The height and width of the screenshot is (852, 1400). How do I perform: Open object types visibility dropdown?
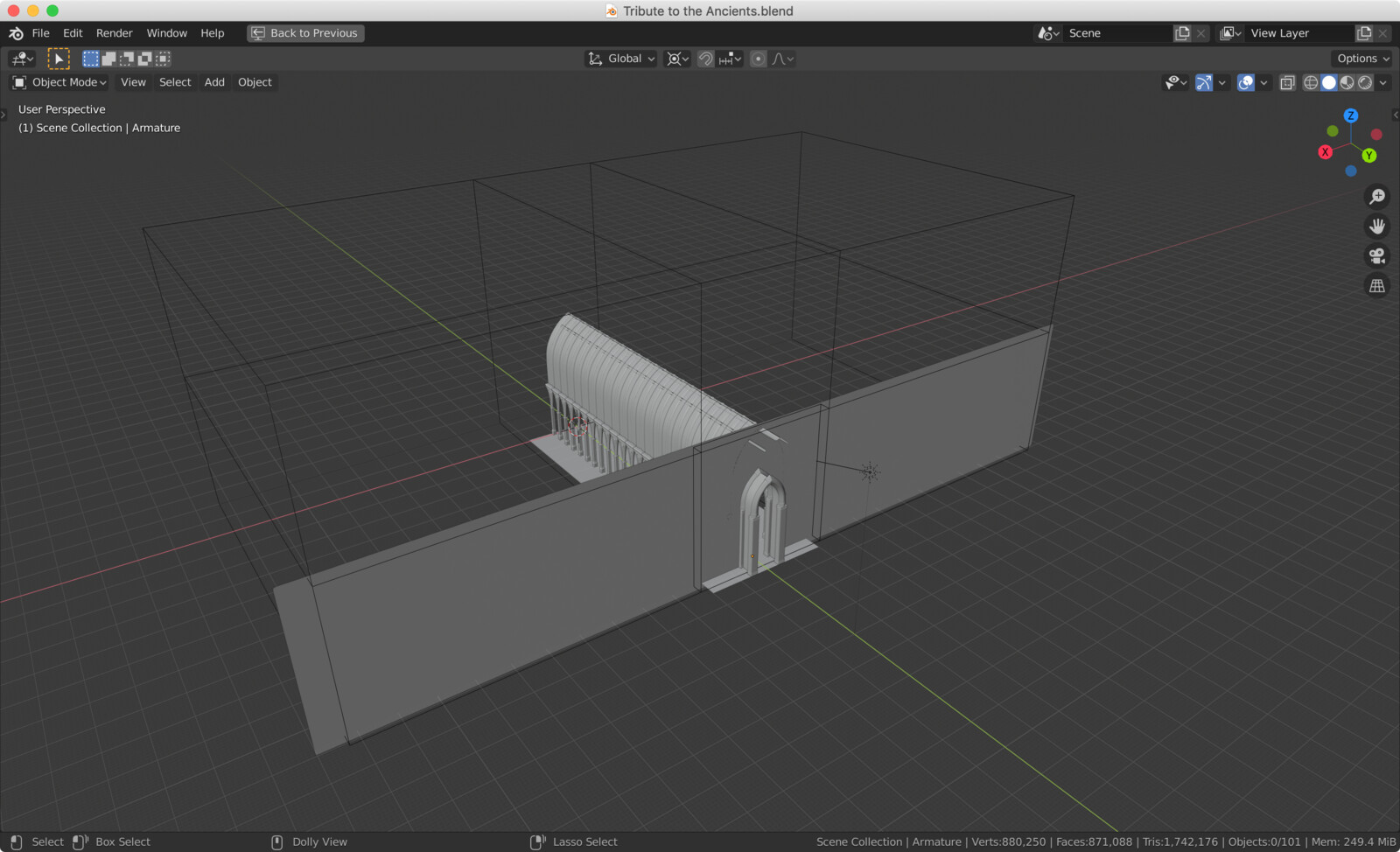click(x=1176, y=82)
